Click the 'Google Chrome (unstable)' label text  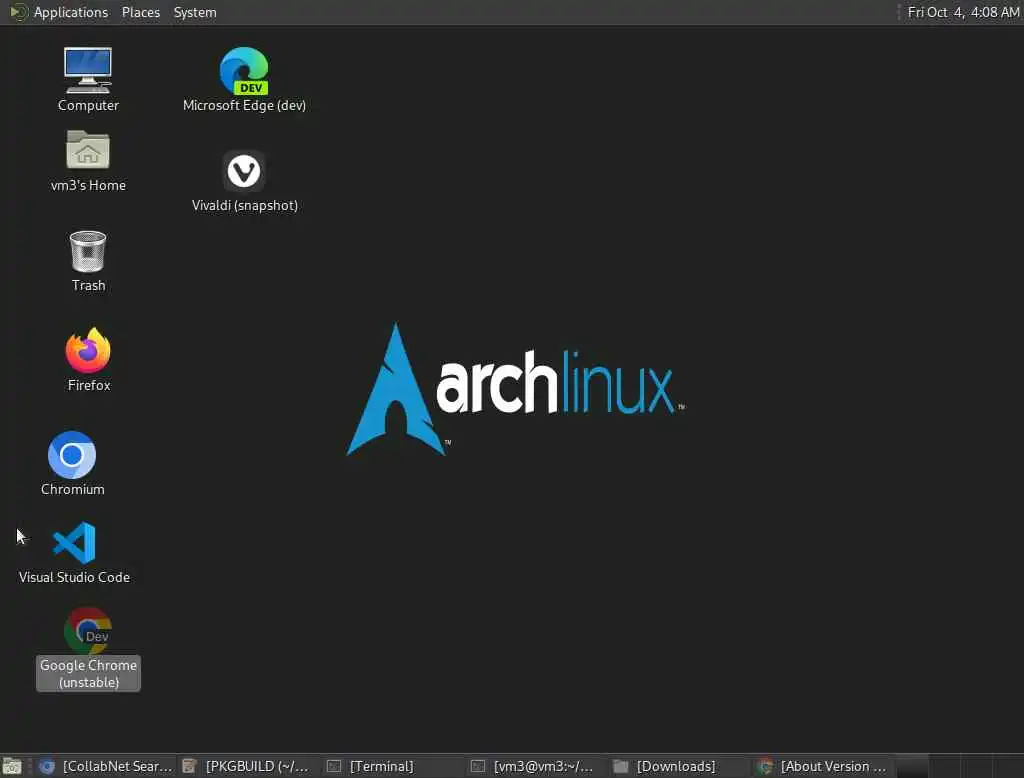(x=88, y=673)
